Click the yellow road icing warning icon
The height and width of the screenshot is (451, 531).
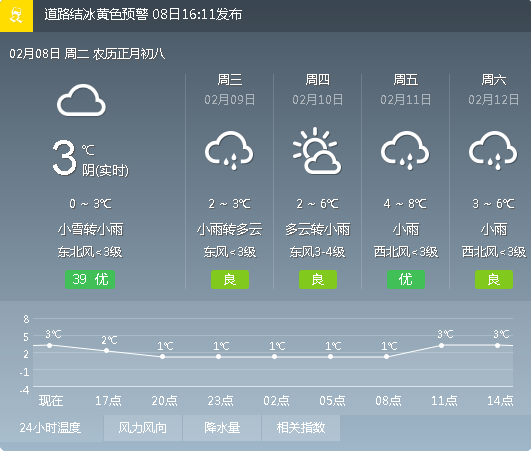coord(16,16)
